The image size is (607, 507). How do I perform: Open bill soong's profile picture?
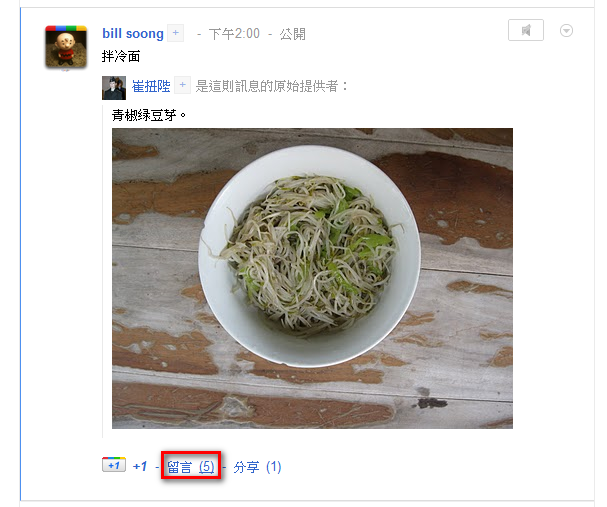[66, 47]
